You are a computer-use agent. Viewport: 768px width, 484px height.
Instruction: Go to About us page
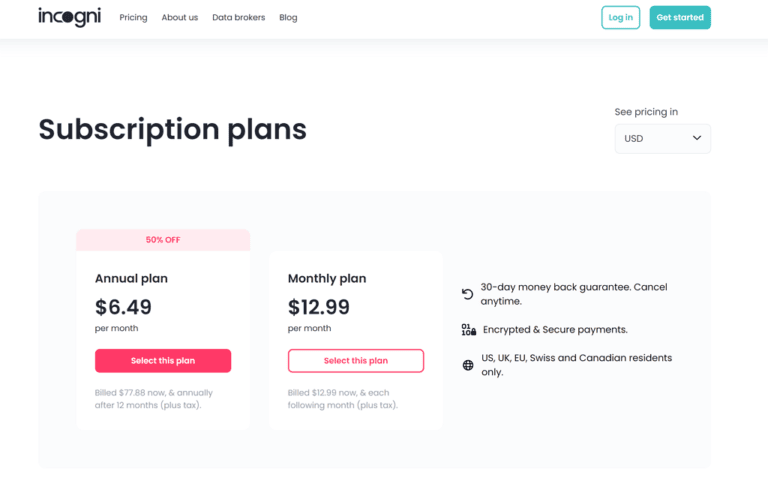coord(180,18)
